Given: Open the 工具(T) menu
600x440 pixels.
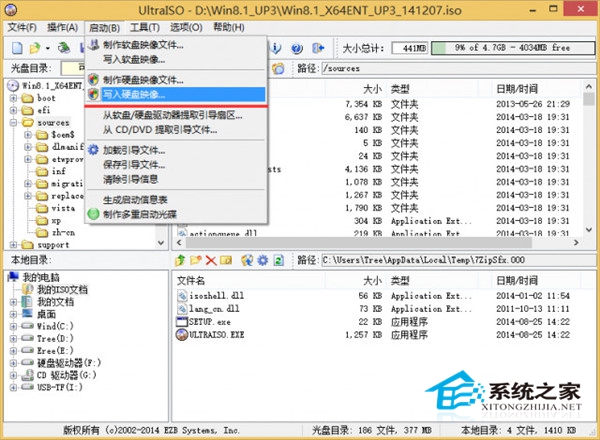Looking at the screenshot, I should tap(145, 27).
